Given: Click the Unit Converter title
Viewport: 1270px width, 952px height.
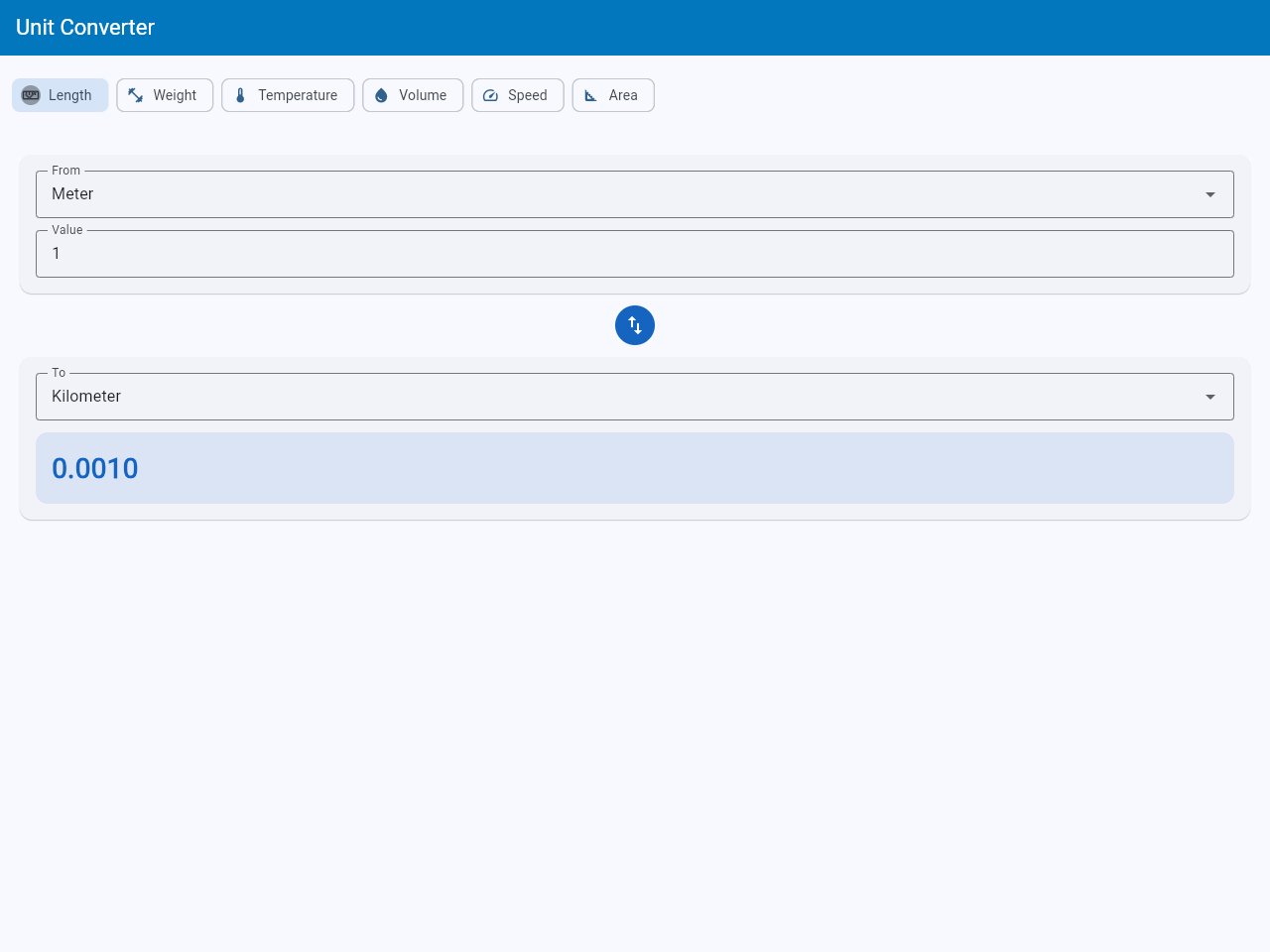Looking at the screenshot, I should pos(85,28).
